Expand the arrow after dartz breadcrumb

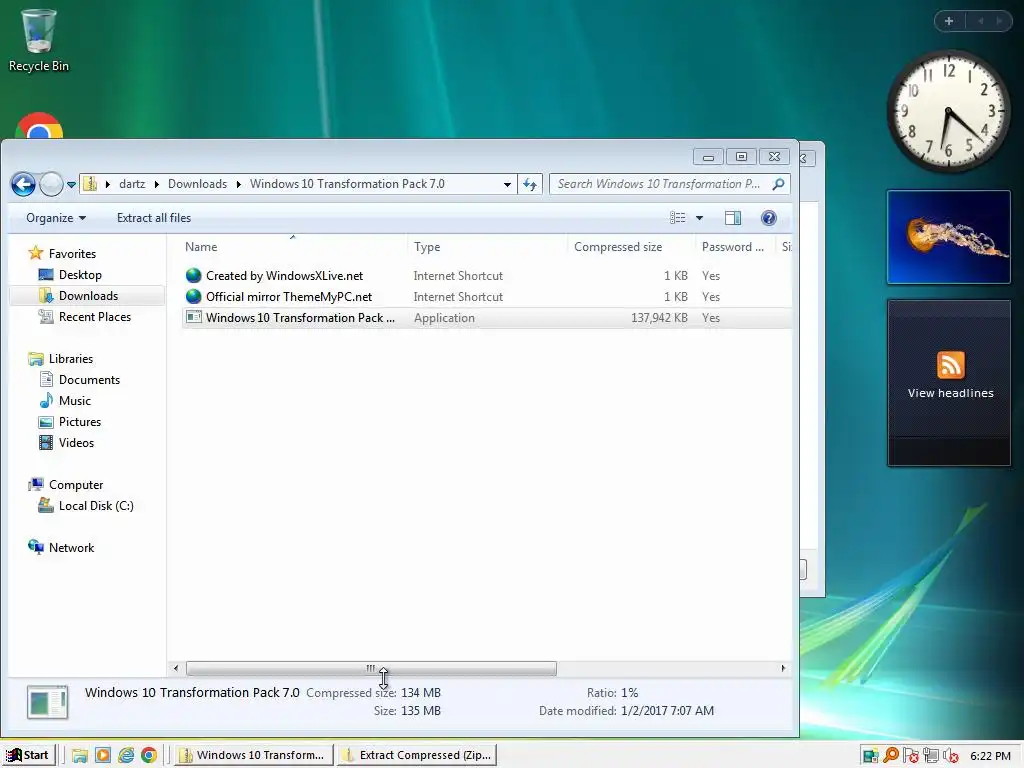pos(157,185)
